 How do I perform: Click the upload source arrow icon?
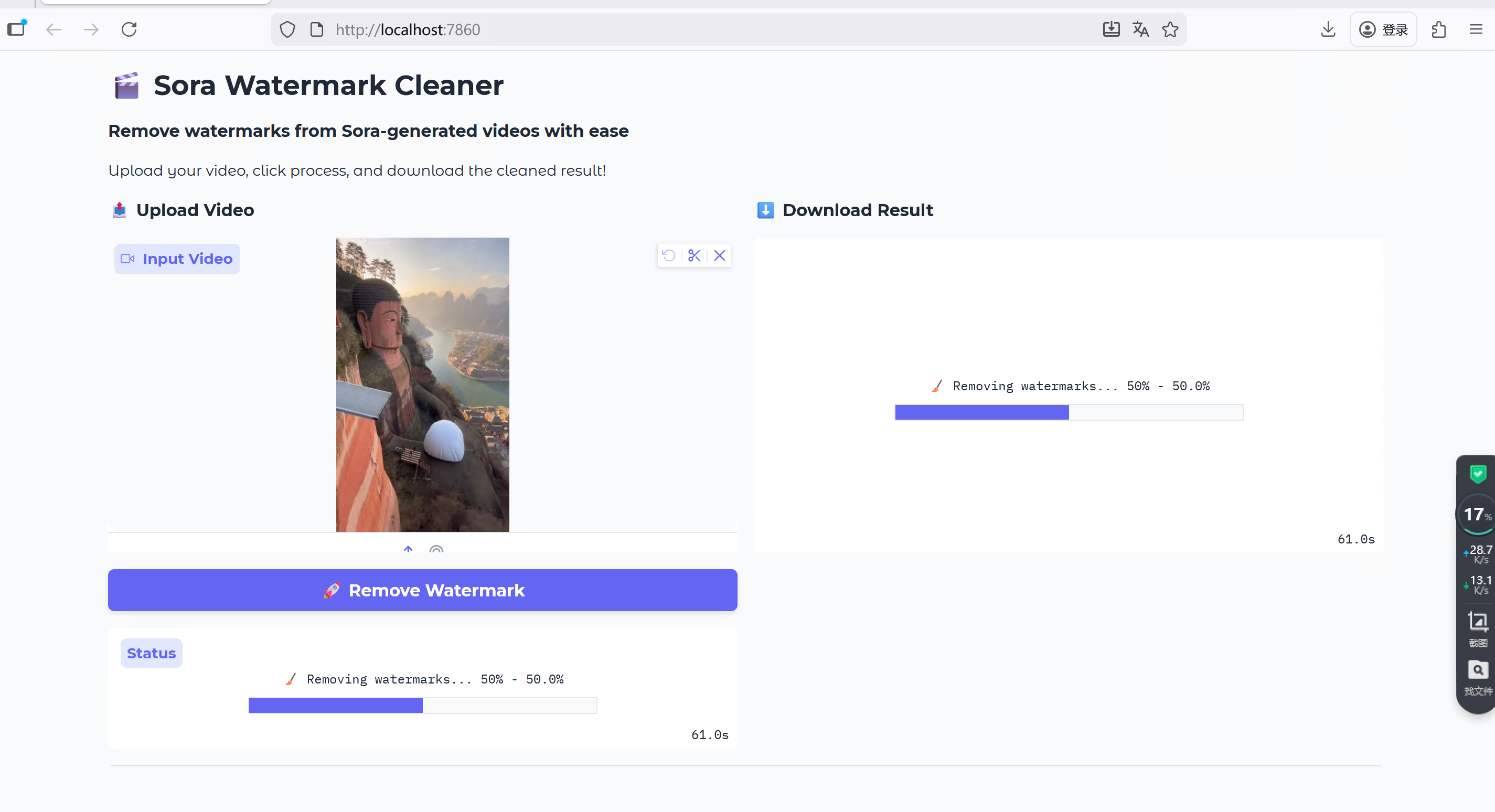click(408, 549)
